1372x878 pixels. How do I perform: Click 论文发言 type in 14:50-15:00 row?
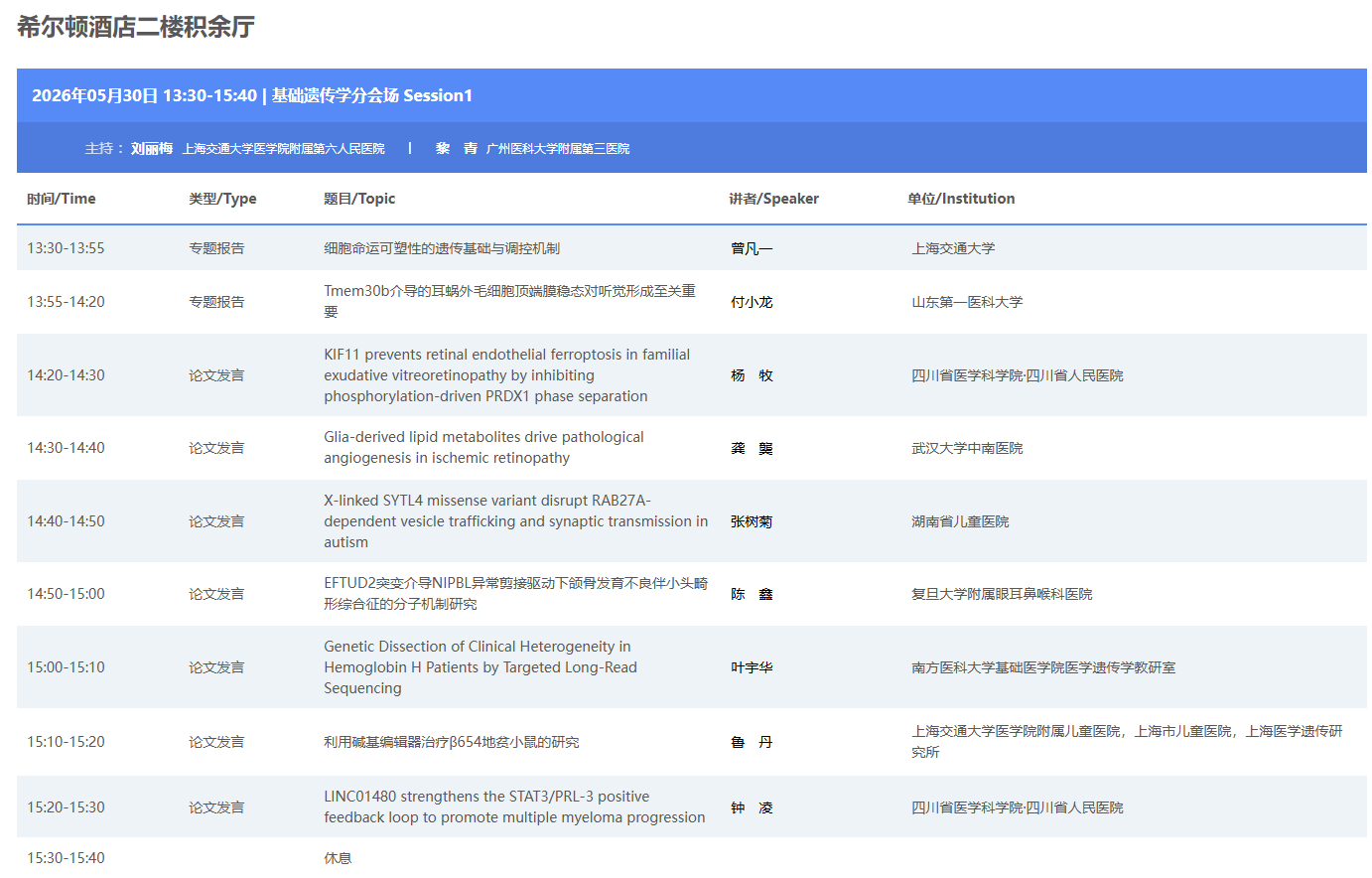[x=216, y=594]
